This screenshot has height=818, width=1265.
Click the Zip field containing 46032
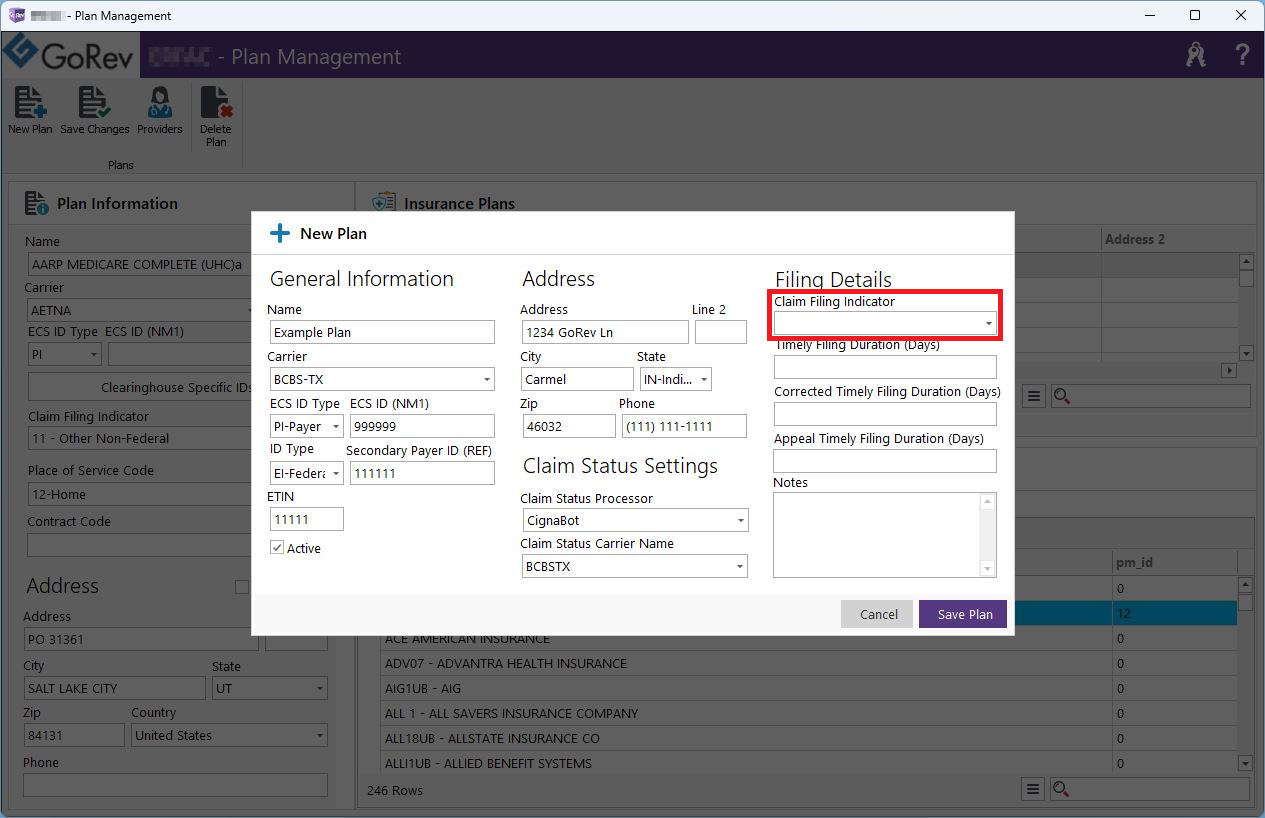click(569, 426)
